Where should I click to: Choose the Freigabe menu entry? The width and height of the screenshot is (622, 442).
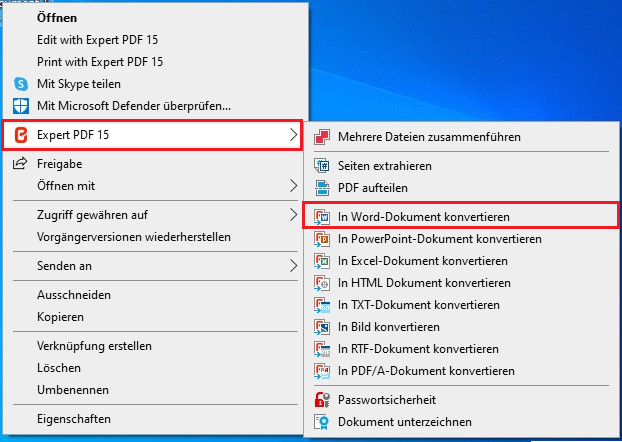point(60,164)
